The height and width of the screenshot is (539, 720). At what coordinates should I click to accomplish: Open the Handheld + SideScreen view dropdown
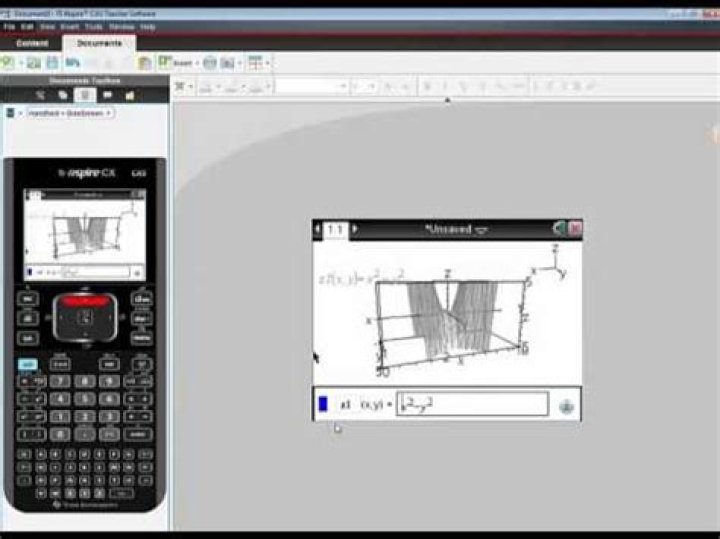click(70, 113)
